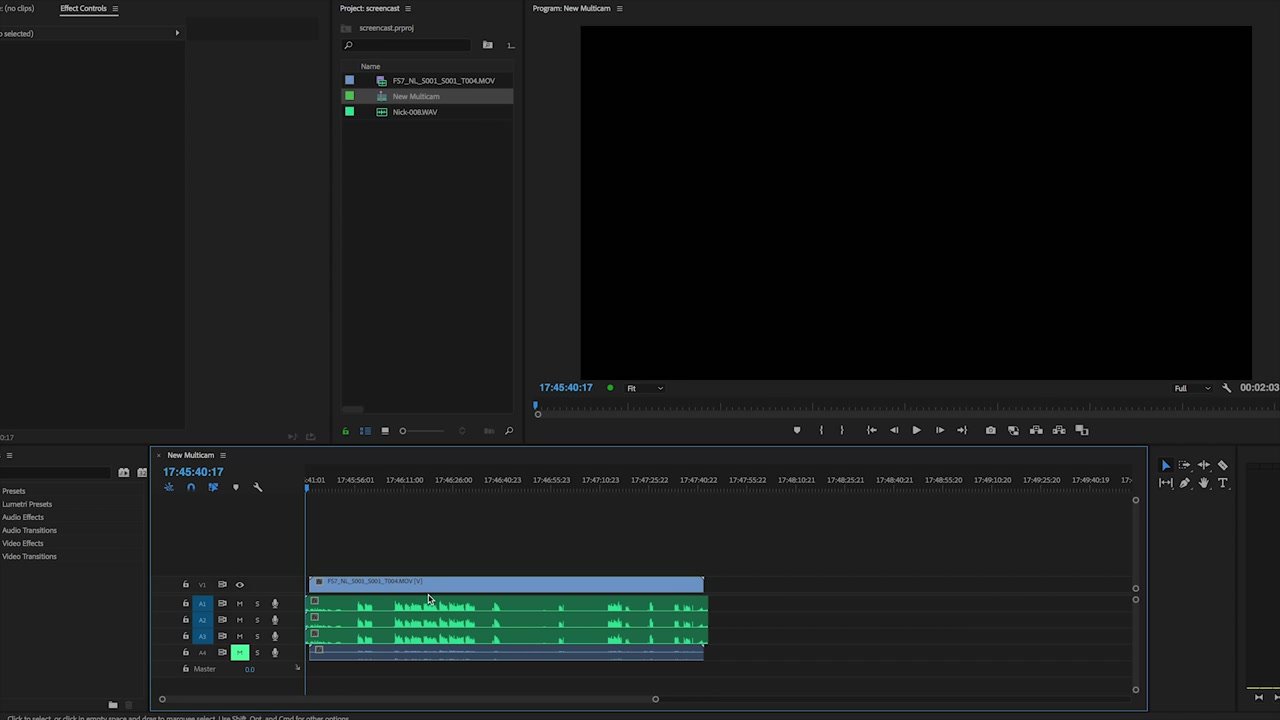This screenshot has height=720, width=1280.
Task: Switch project panel to icon view
Action: click(x=385, y=431)
